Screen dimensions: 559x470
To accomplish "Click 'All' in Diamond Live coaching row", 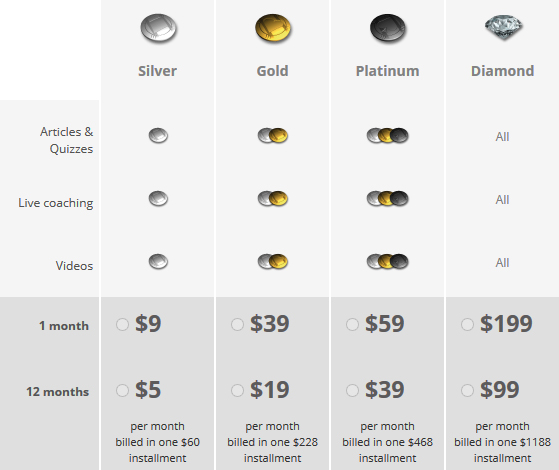I will (502, 200).
